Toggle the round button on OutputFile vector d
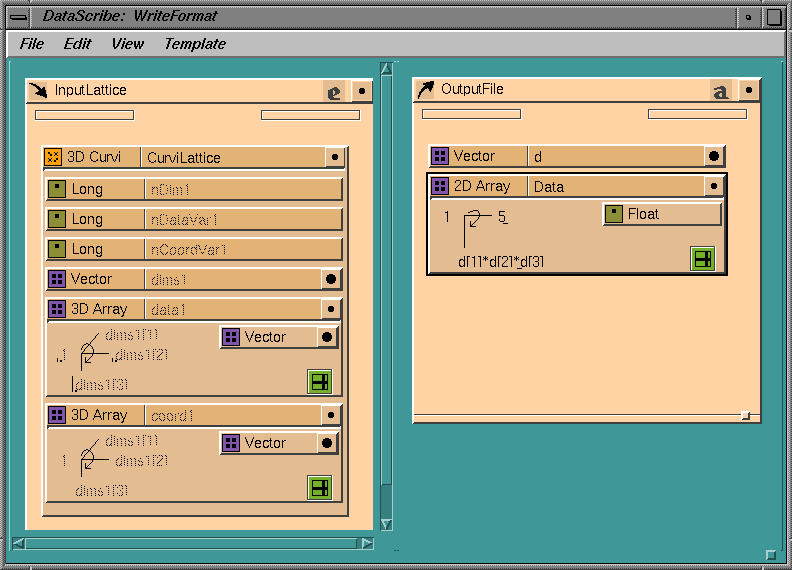 (x=712, y=156)
